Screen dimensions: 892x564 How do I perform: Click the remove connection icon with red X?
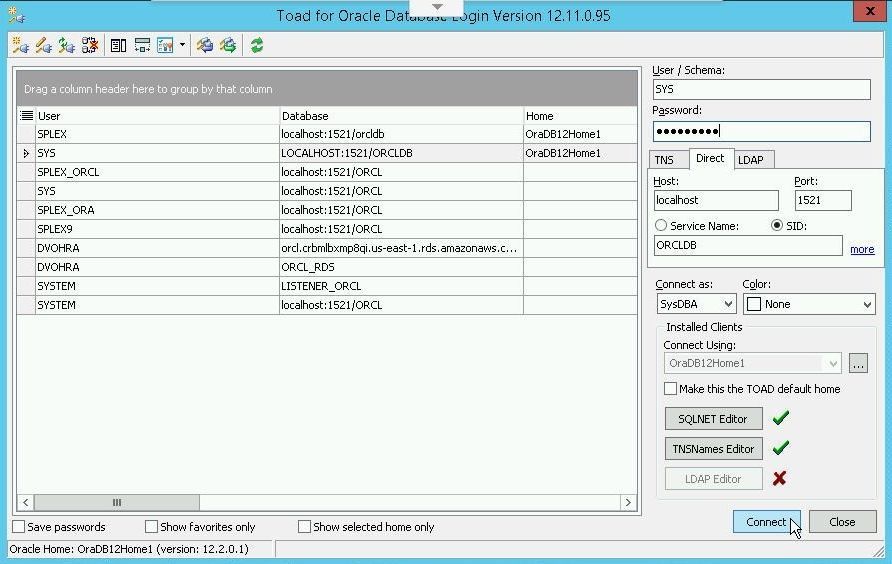[90, 45]
